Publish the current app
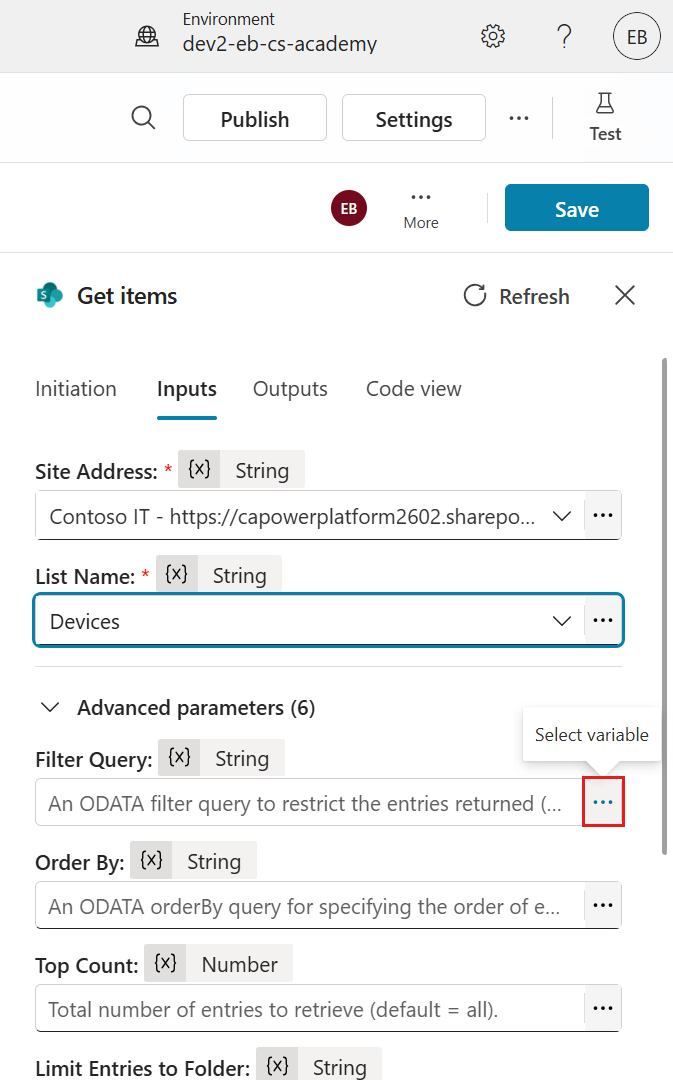 point(254,117)
